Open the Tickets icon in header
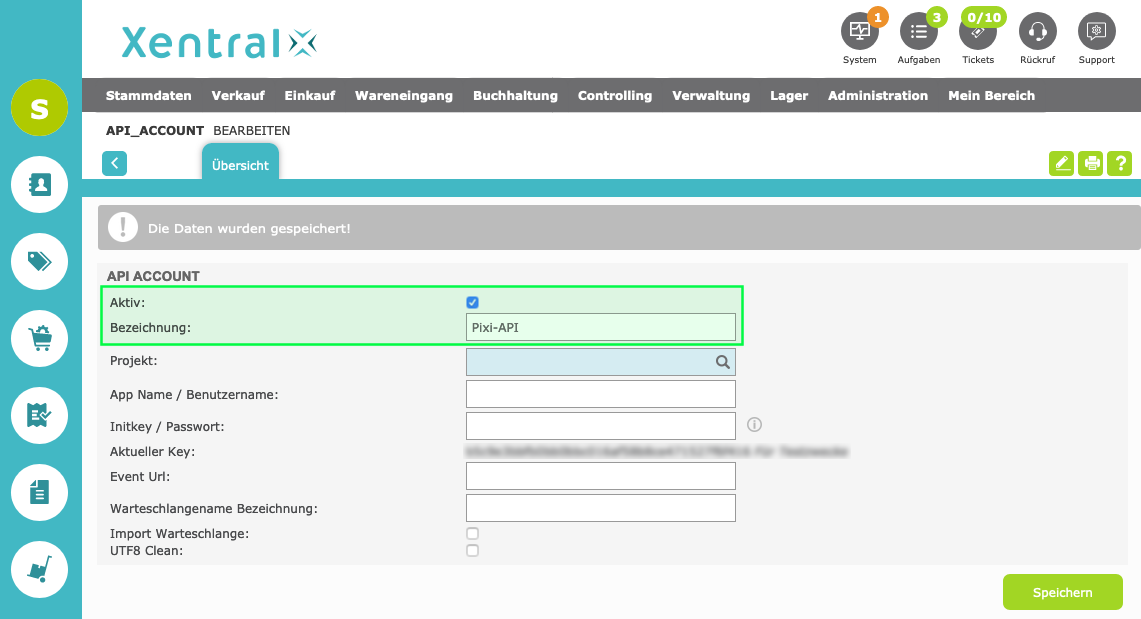The height and width of the screenshot is (619, 1141). pyautogui.click(x=978, y=31)
